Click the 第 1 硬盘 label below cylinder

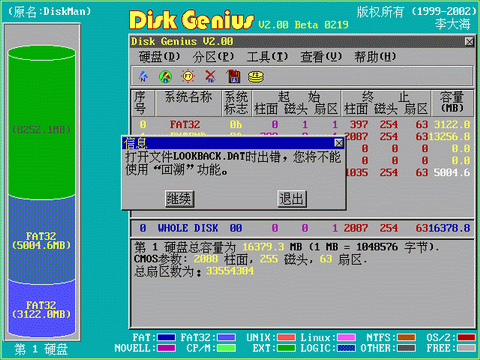coord(41,349)
